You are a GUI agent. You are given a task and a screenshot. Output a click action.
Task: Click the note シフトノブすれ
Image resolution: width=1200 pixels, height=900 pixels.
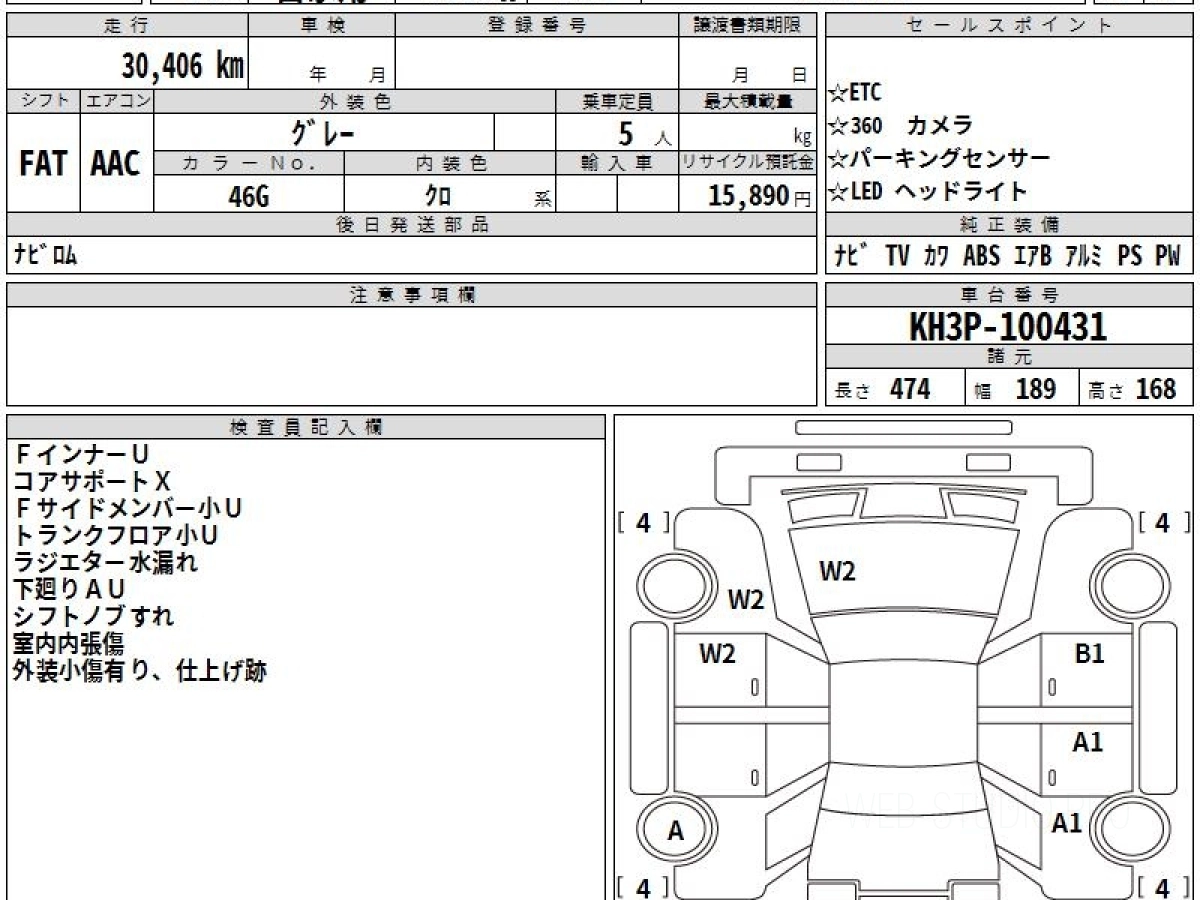(x=93, y=616)
